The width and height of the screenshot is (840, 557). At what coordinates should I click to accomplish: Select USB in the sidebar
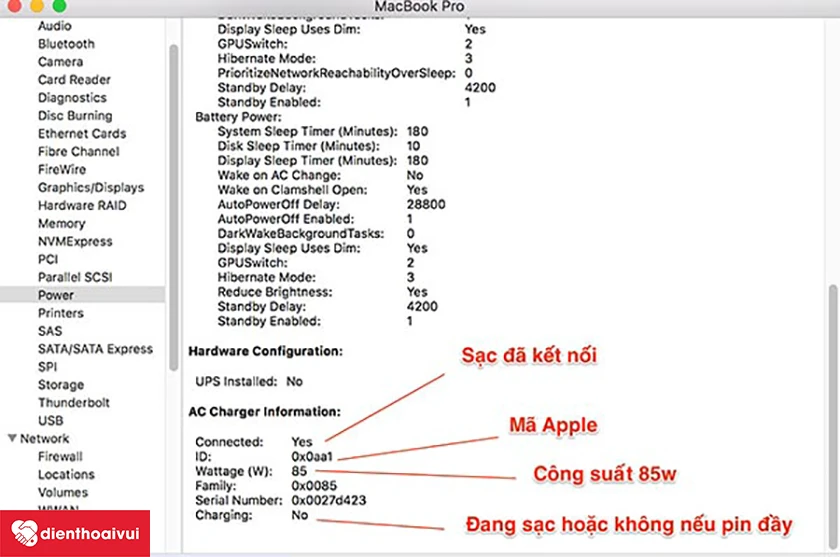[x=50, y=421]
